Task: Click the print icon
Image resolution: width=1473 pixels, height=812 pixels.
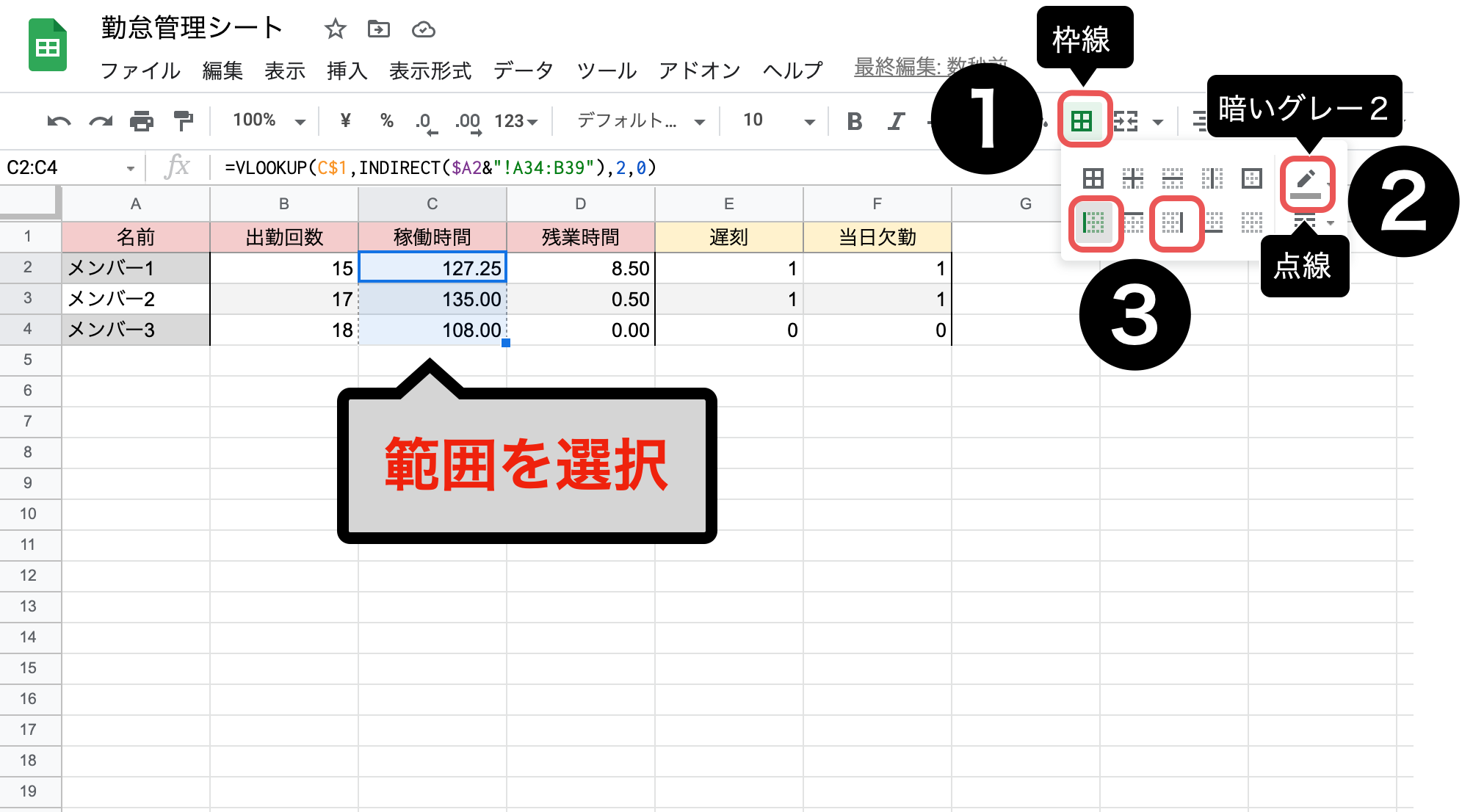Action: pyautogui.click(x=143, y=121)
